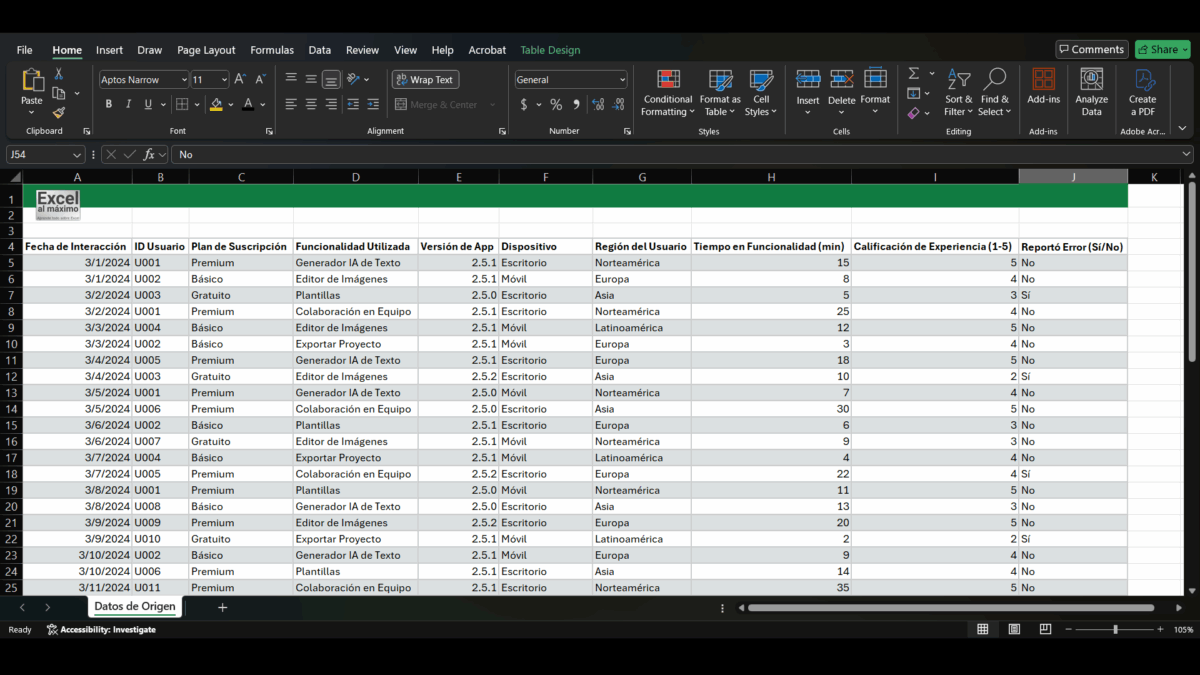
Task: Expand the Fill Color dropdown arrow
Action: tap(232, 103)
